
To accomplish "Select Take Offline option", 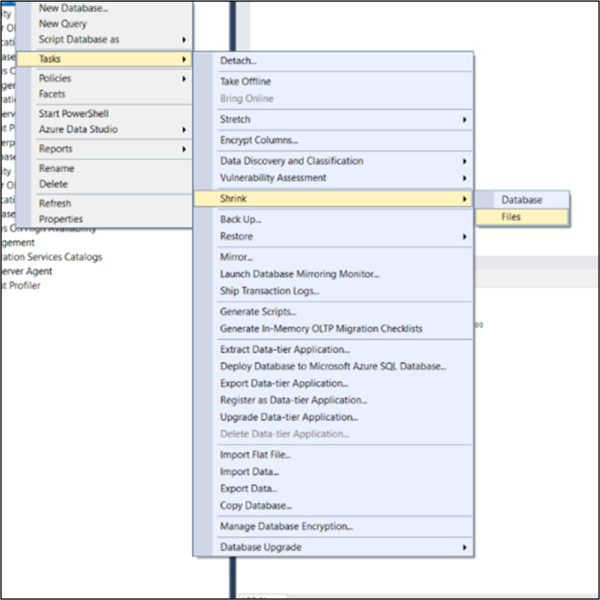I will click(x=246, y=82).
